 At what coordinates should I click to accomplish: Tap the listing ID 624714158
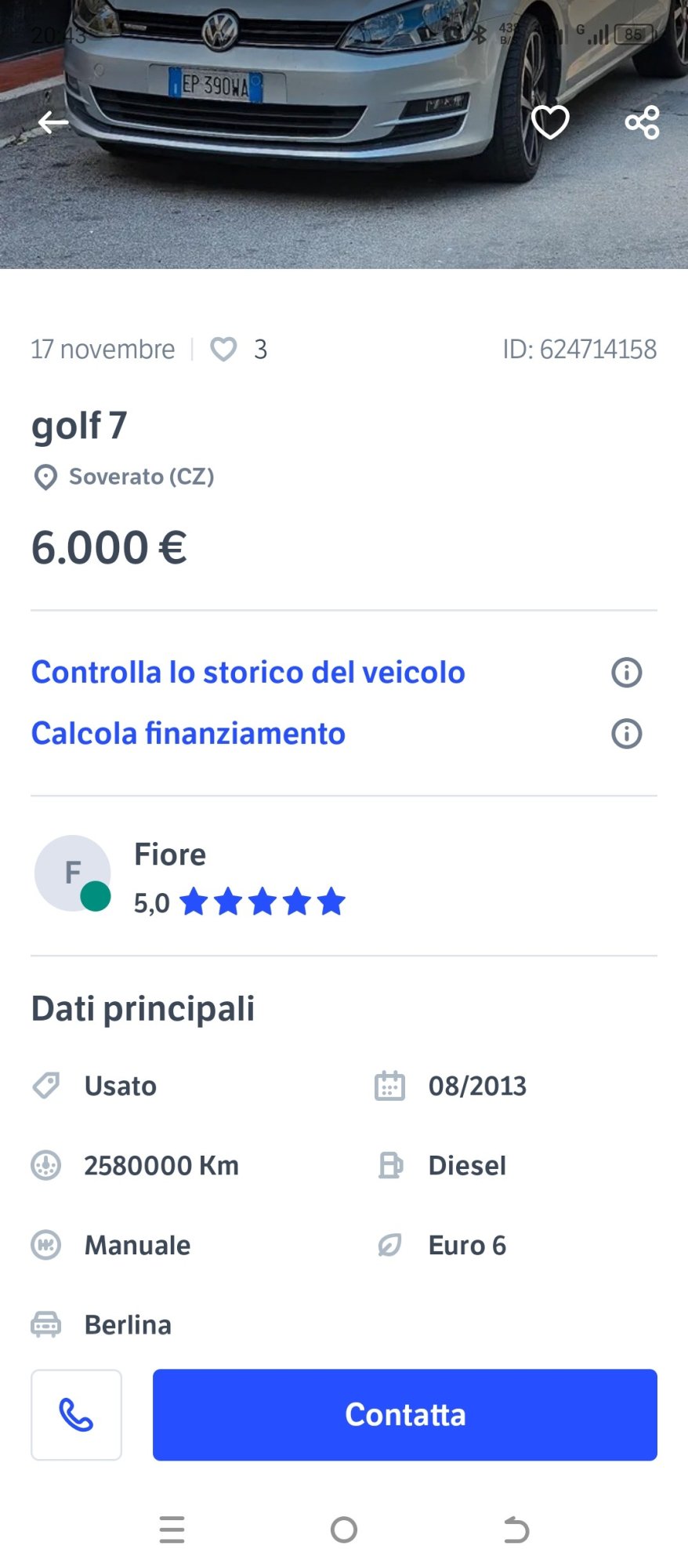pyautogui.click(x=579, y=349)
